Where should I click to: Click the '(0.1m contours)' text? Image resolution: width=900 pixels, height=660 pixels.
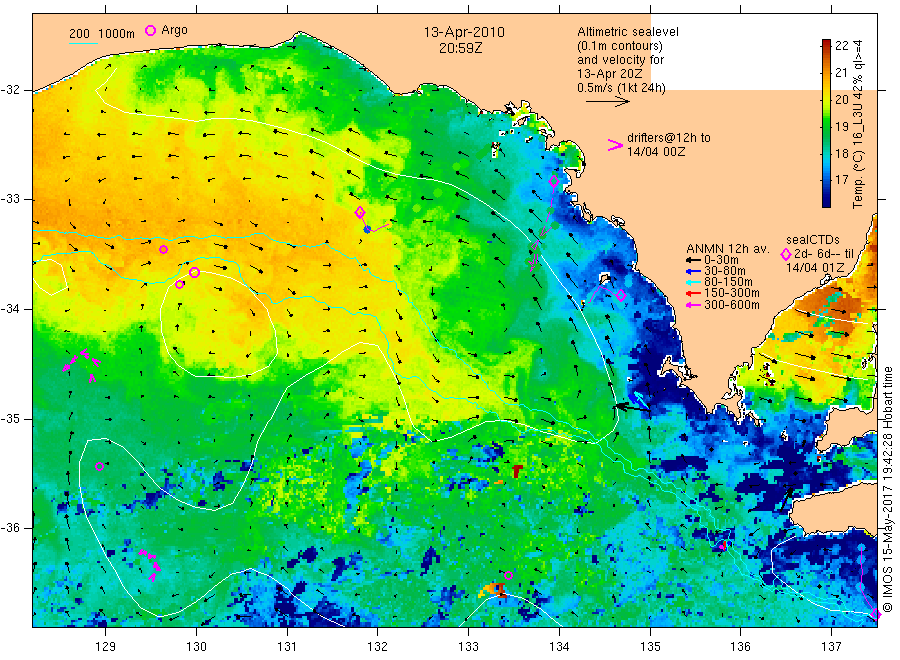(x=620, y=46)
